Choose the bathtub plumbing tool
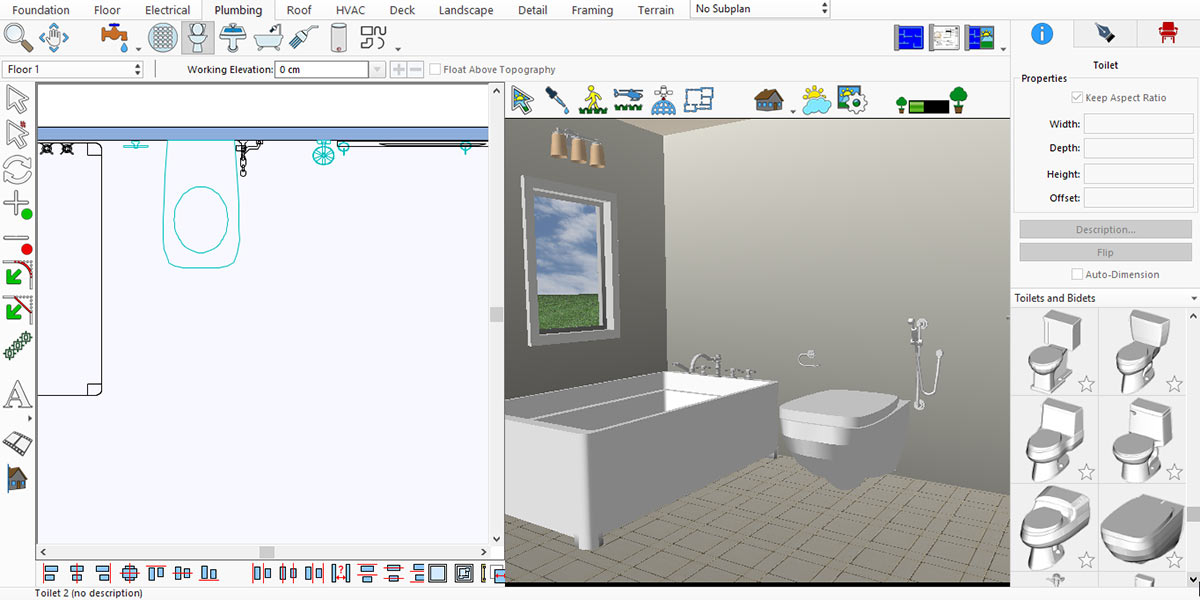Image resolution: width=1200 pixels, height=605 pixels. pos(268,39)
